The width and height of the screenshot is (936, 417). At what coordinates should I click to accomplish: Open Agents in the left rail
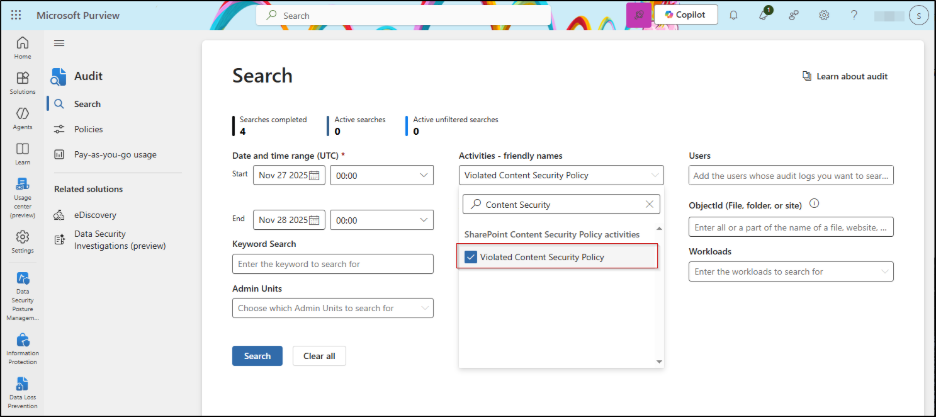click(x=22, y=116)
